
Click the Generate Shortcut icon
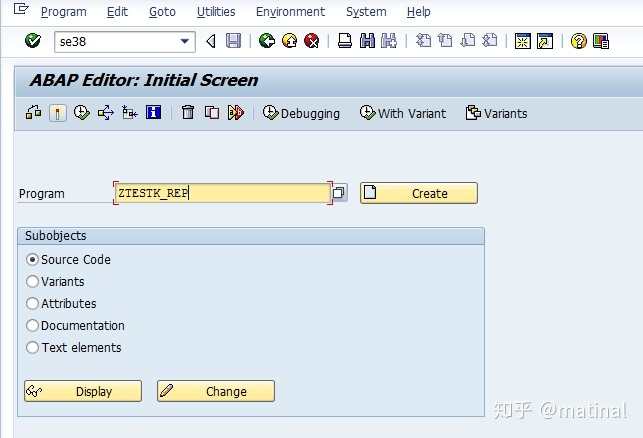[545, 41]
